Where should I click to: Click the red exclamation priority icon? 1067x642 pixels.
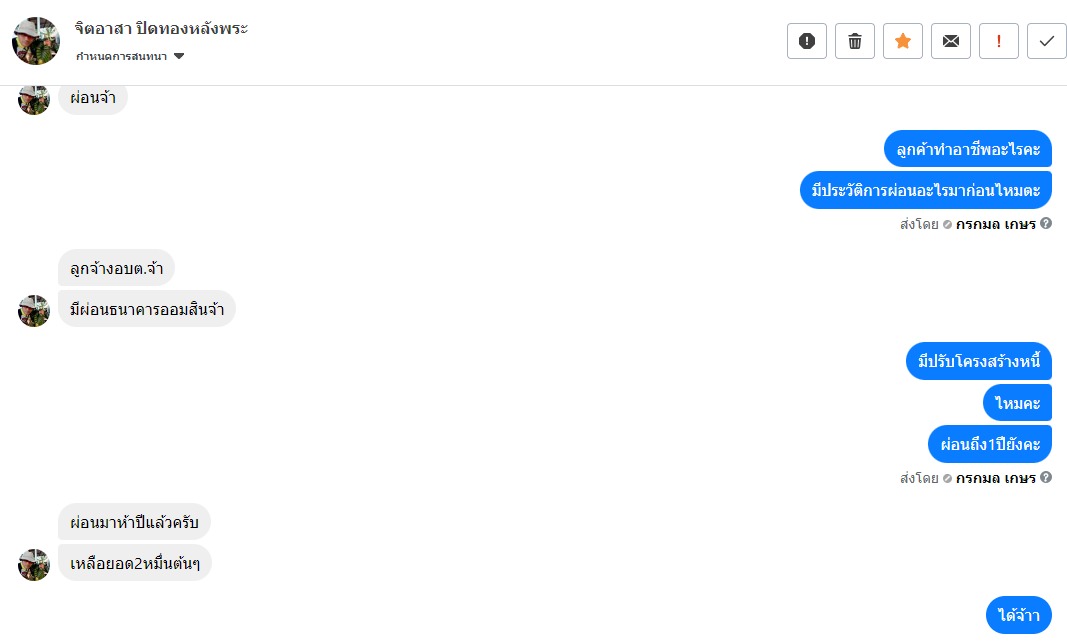(x=999, y=41)
